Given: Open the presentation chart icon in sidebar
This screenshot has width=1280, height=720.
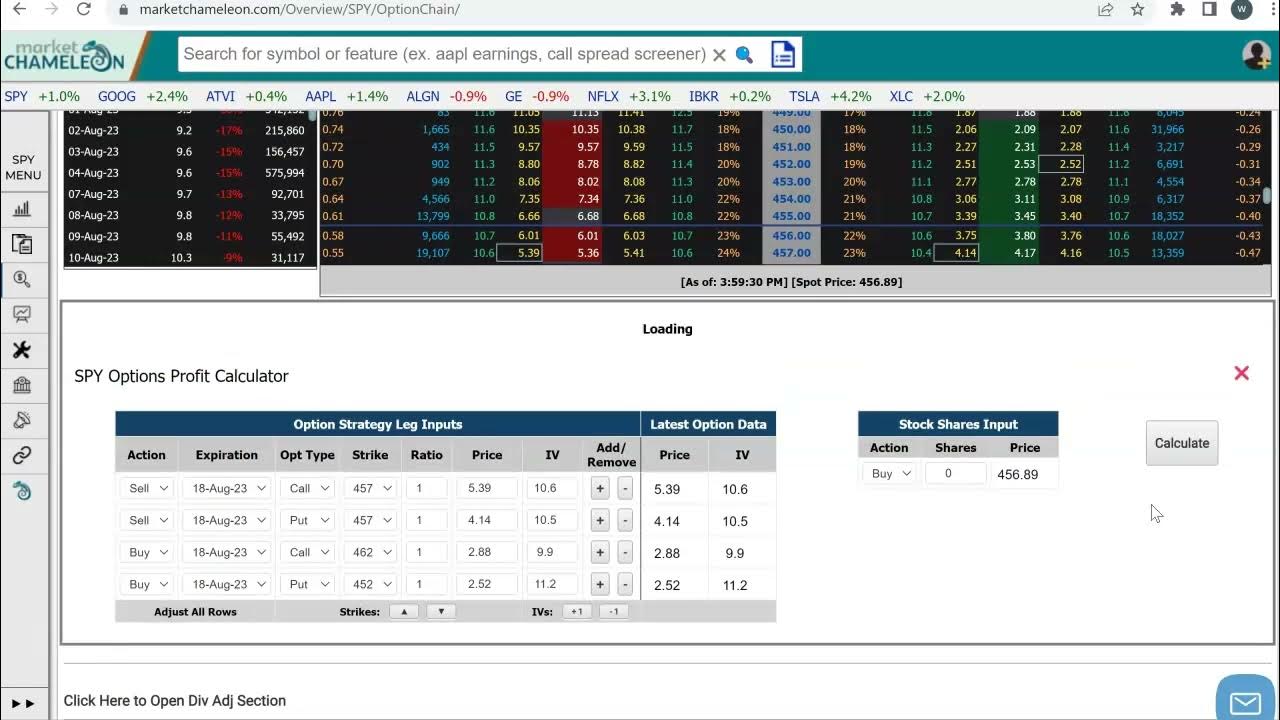Looking at the screenshot, I should 22,314.
